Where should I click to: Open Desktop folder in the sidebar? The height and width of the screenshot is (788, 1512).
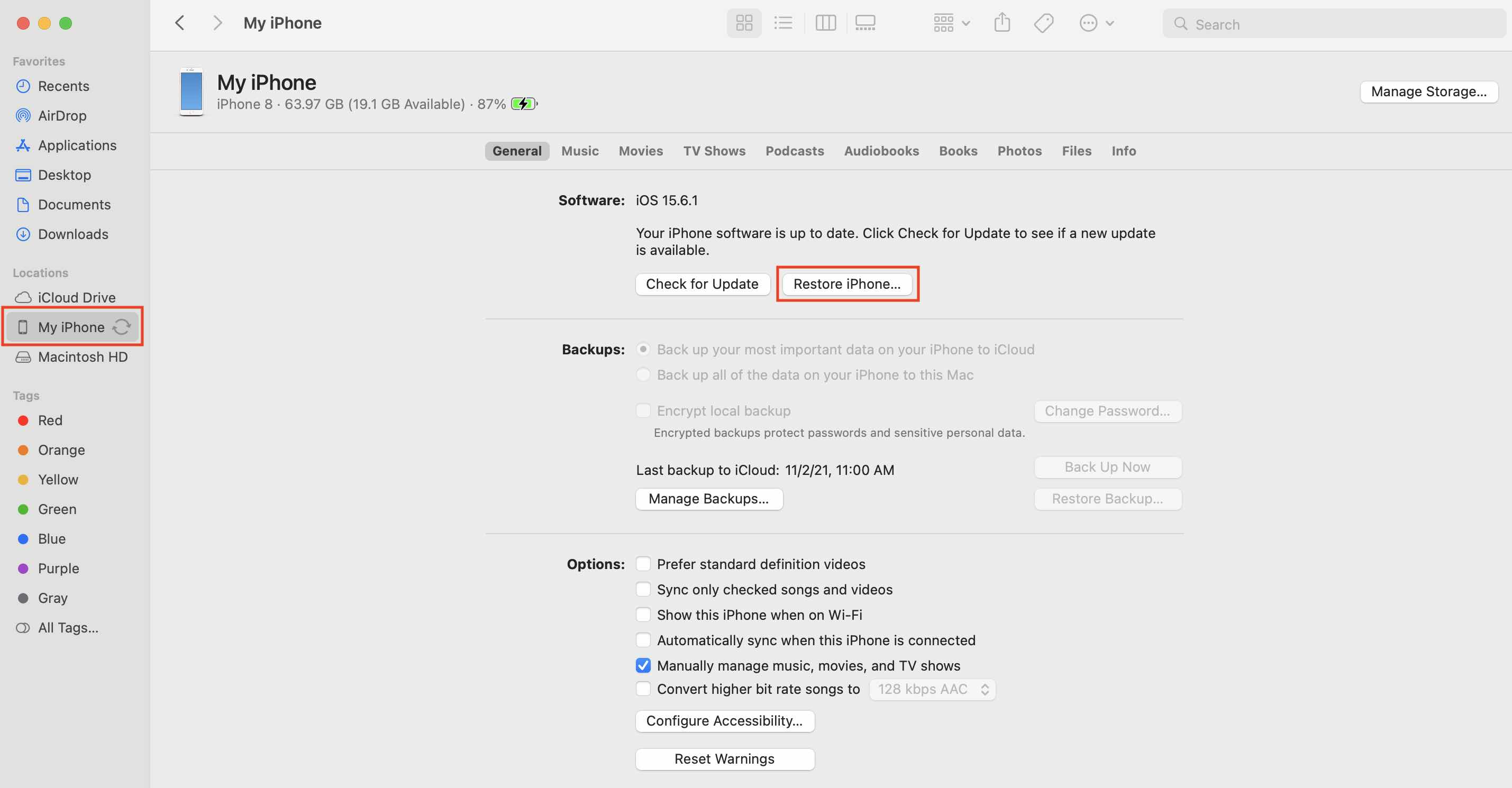pyautogui.click(x=64, y=175)
